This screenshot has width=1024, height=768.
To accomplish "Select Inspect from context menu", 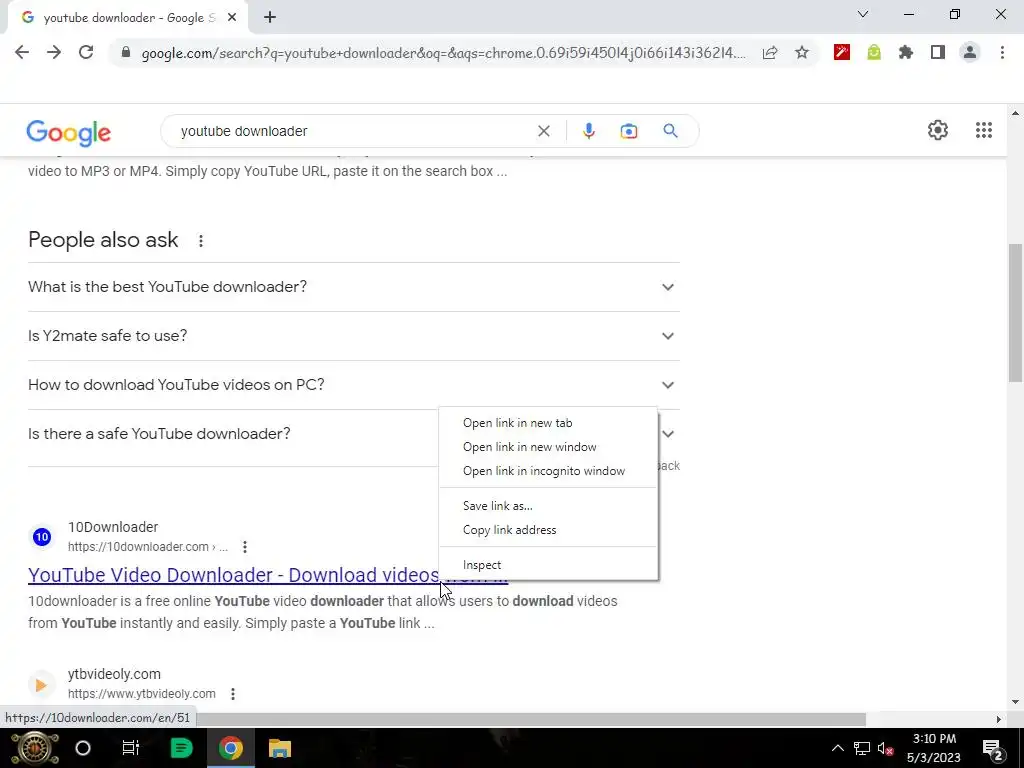I will [549, 565].
